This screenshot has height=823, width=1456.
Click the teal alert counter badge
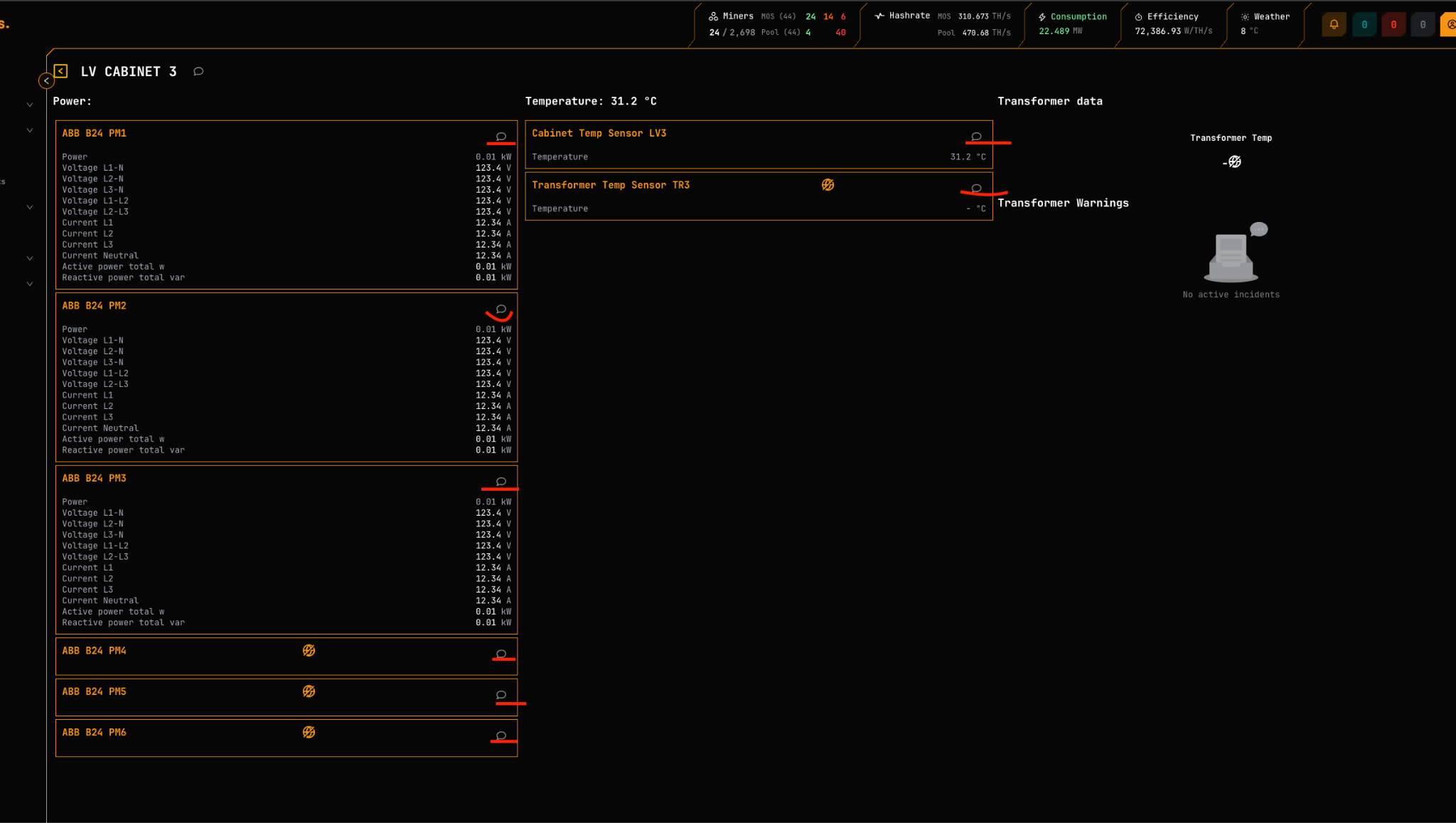pos(1364,24)
